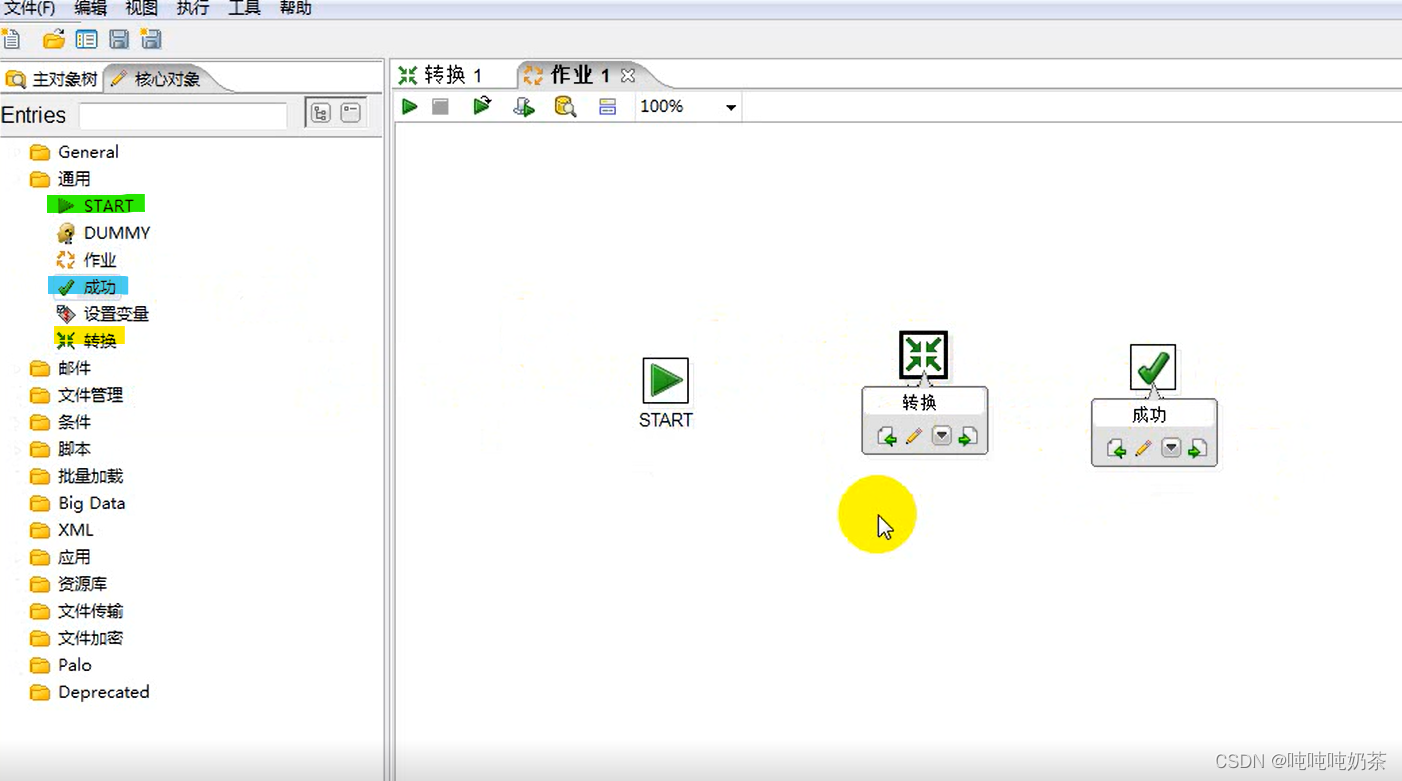Click input hop connector on 成功 popup
Viewport: 1402px width, 781px height.
coord(1116,449)
